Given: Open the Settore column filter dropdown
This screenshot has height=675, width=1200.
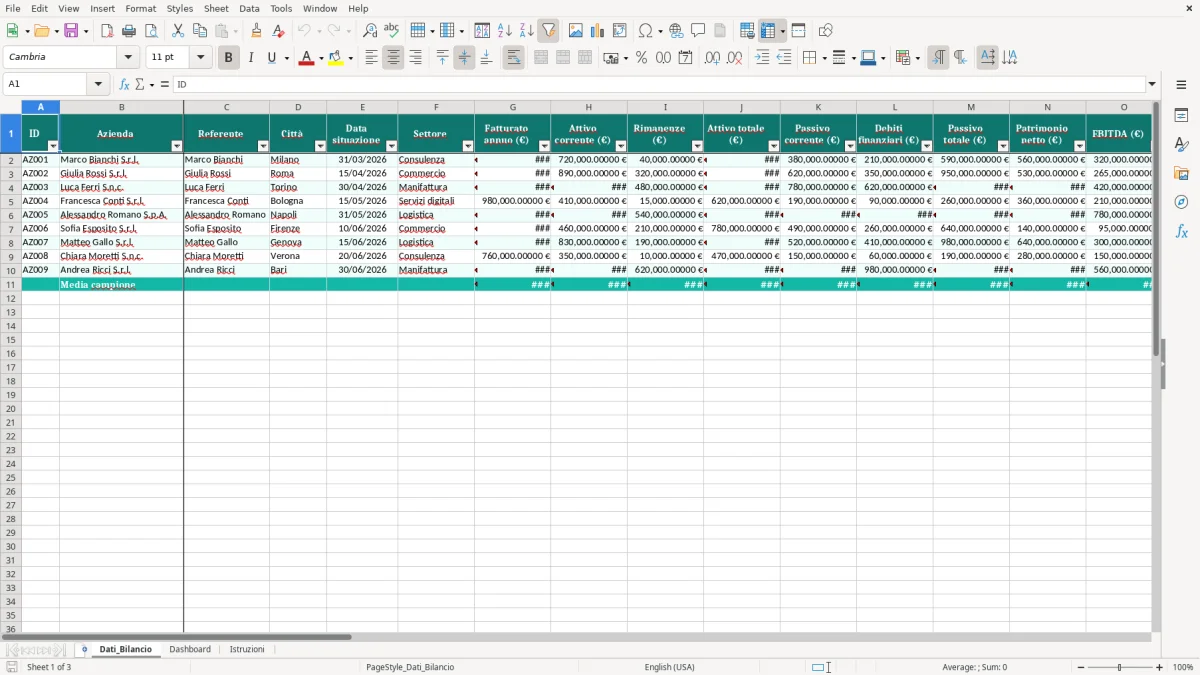Looking at the screenshot, I should pos(467,146).
